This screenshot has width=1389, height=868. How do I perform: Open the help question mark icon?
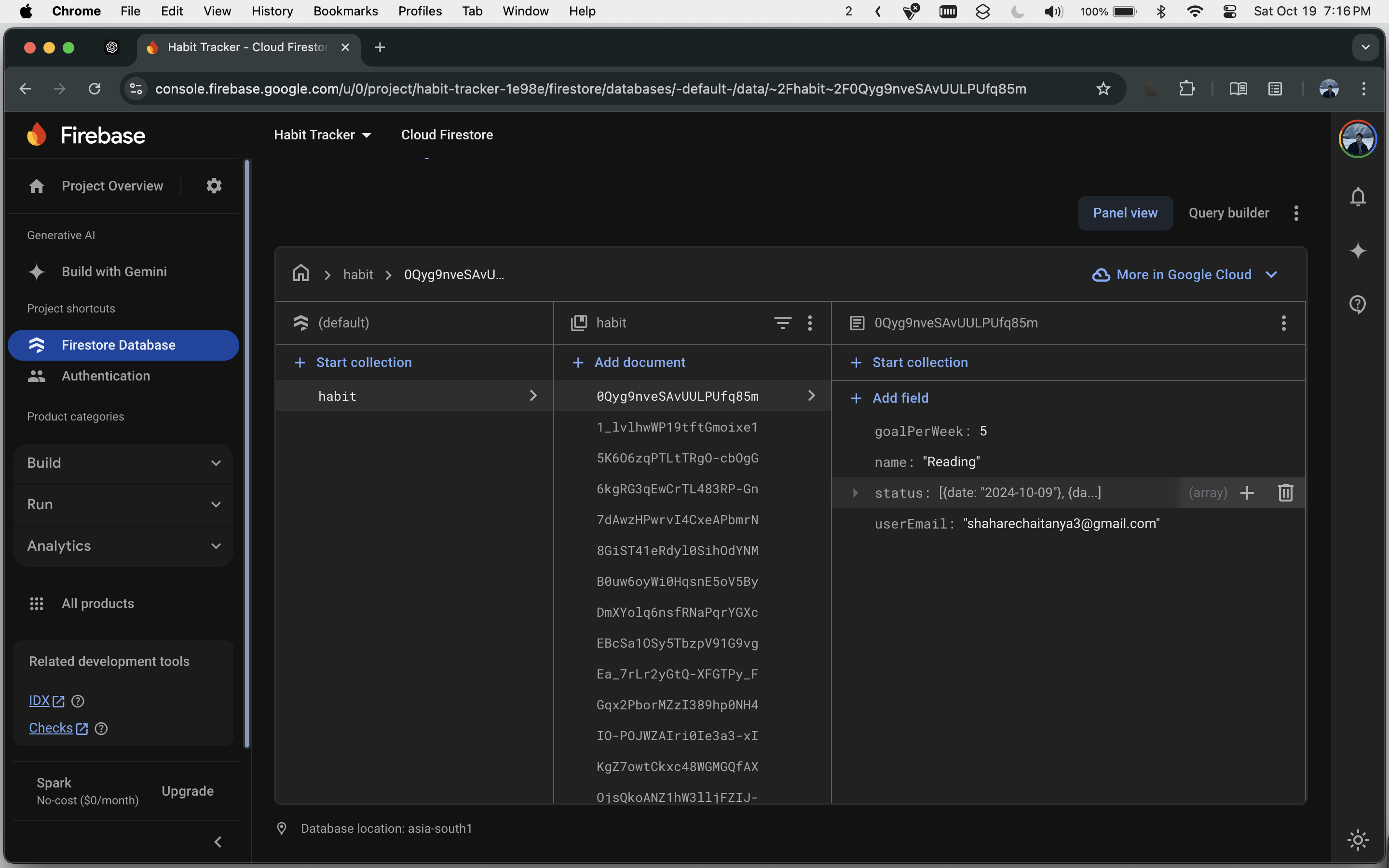coord(1358,304)
